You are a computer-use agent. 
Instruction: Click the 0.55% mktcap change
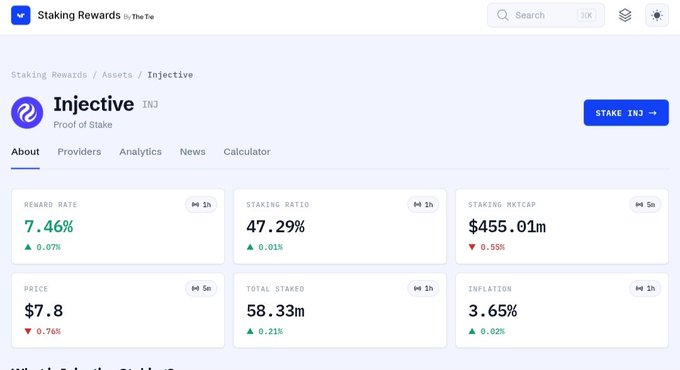pos(493,247)
